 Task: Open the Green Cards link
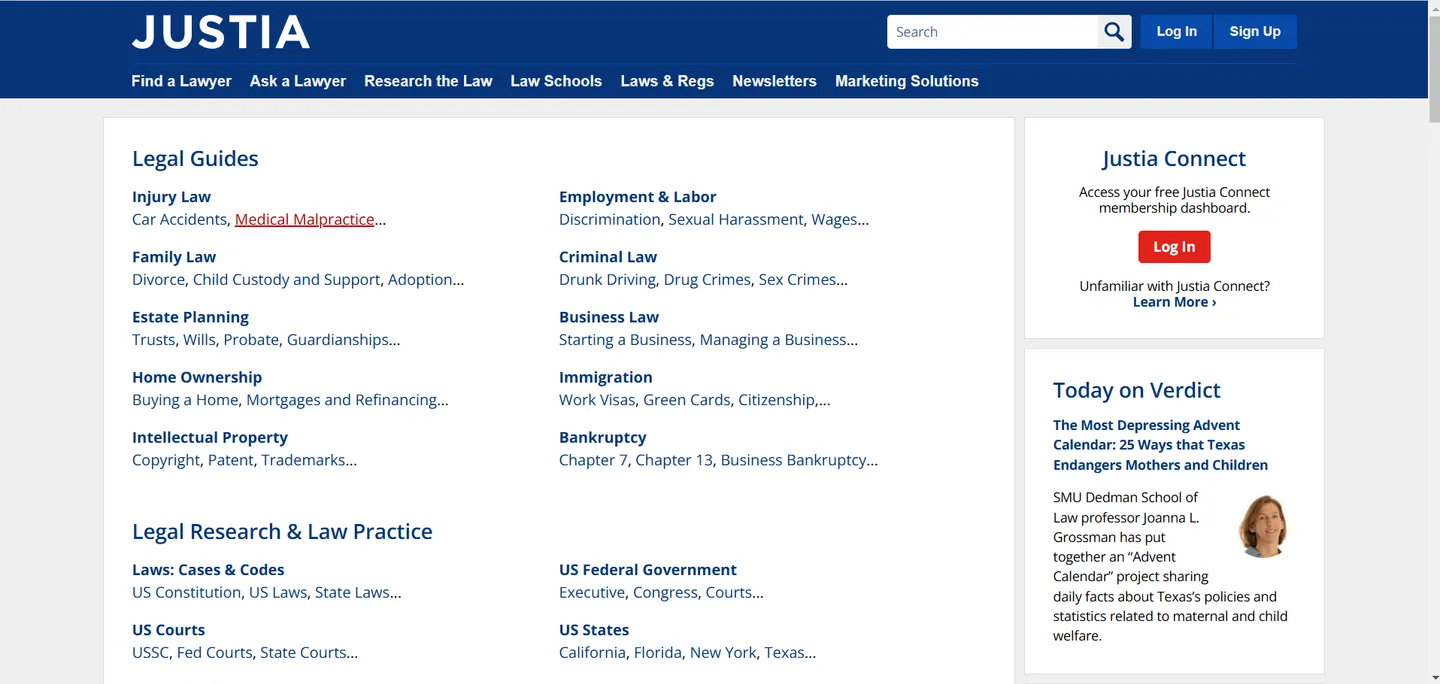686,399
